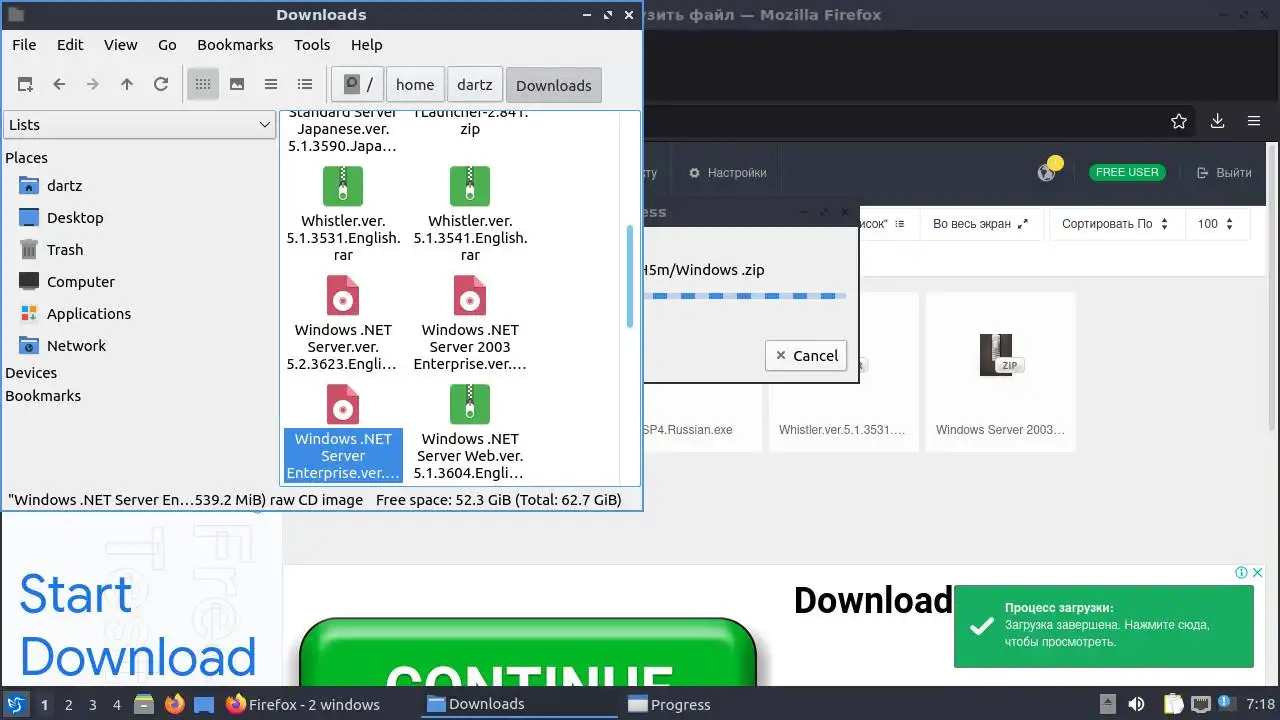Switch to thumbnail view in file manager
The image size is (1280, 720).
(237, 85)
